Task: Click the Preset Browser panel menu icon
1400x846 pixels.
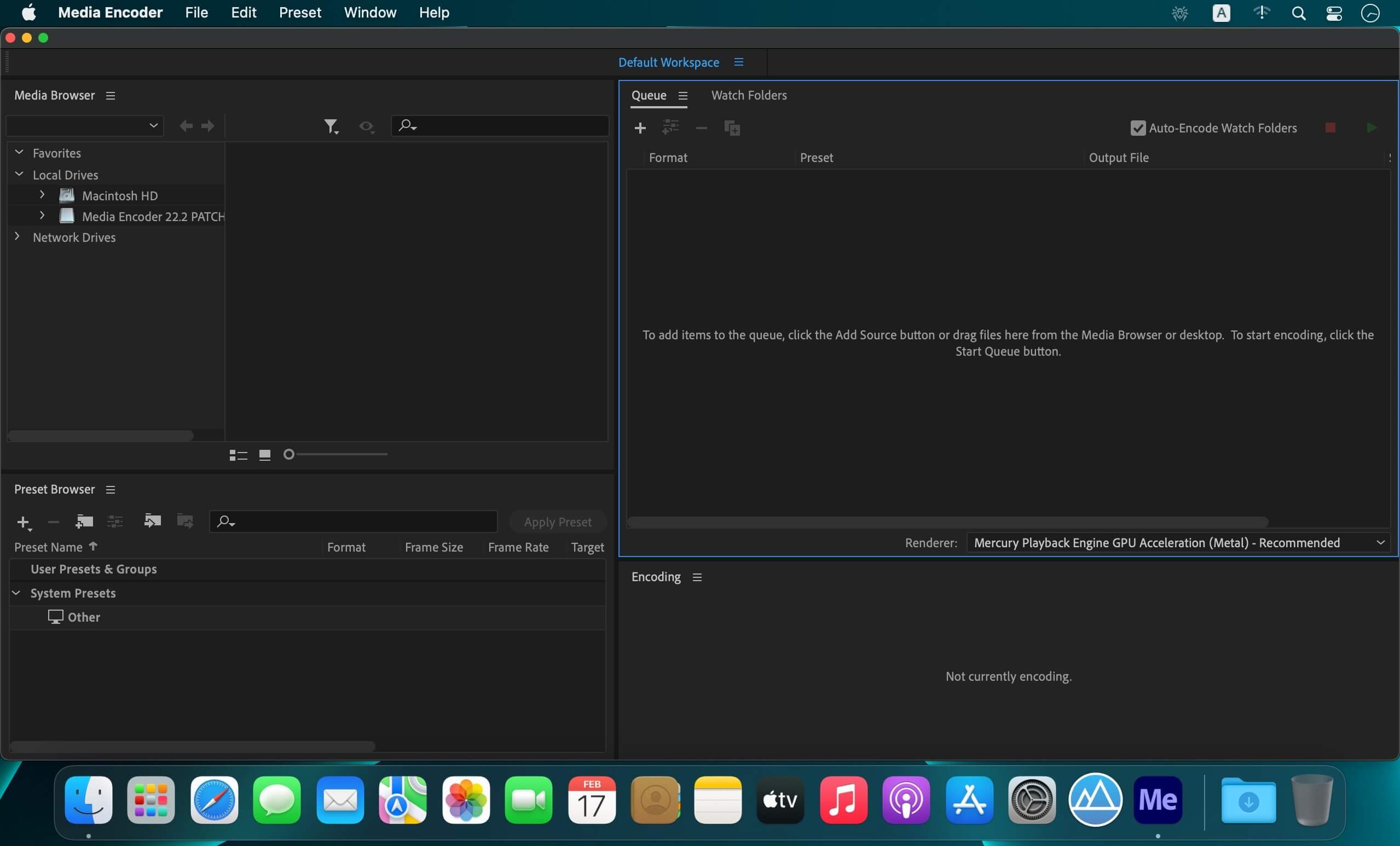Action: [110, 489]
